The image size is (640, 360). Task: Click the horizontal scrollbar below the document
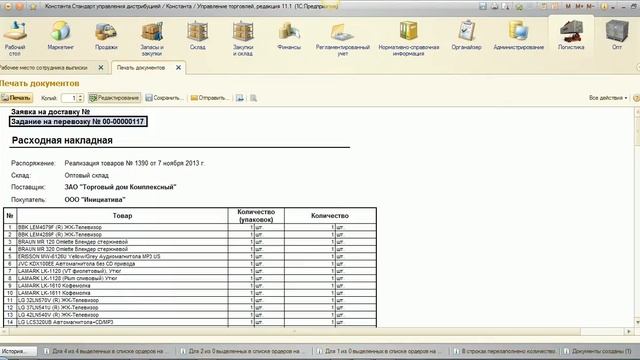pyautogui.click(x=294, y=331)
